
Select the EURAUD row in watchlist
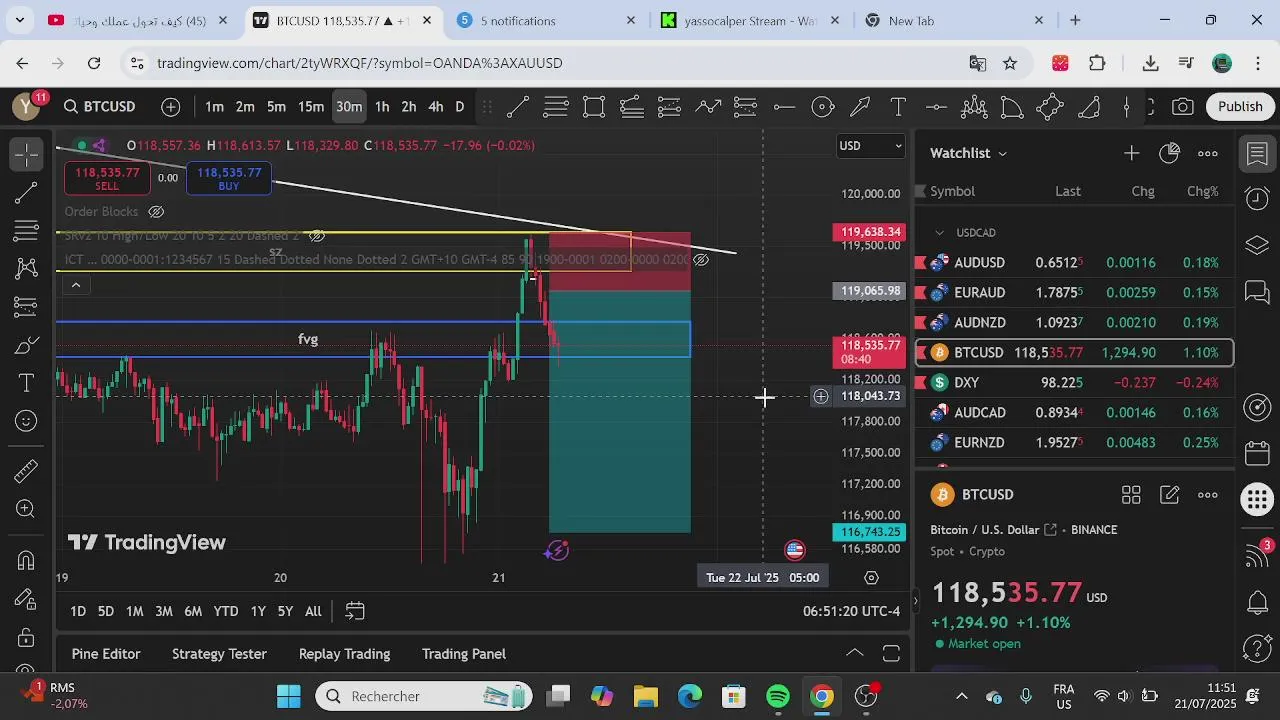coord(1074,293)
